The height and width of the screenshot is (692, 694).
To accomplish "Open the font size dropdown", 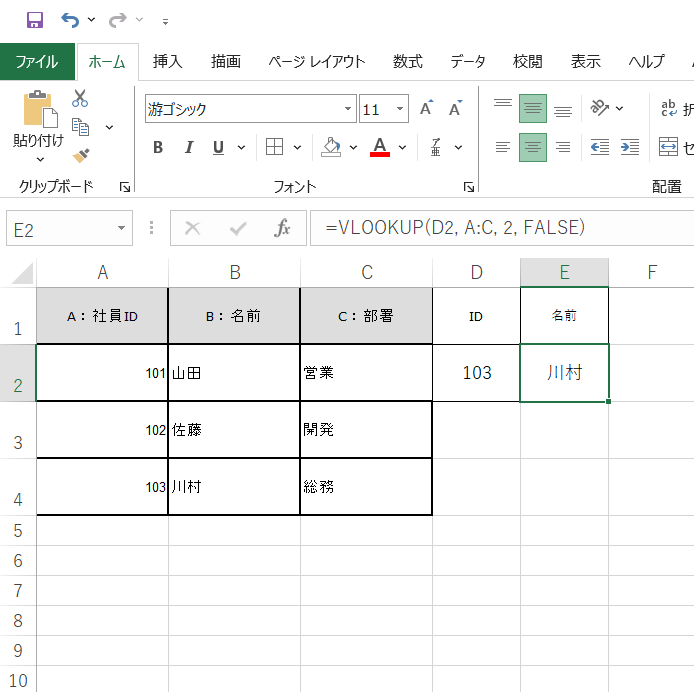I will 400,109.
